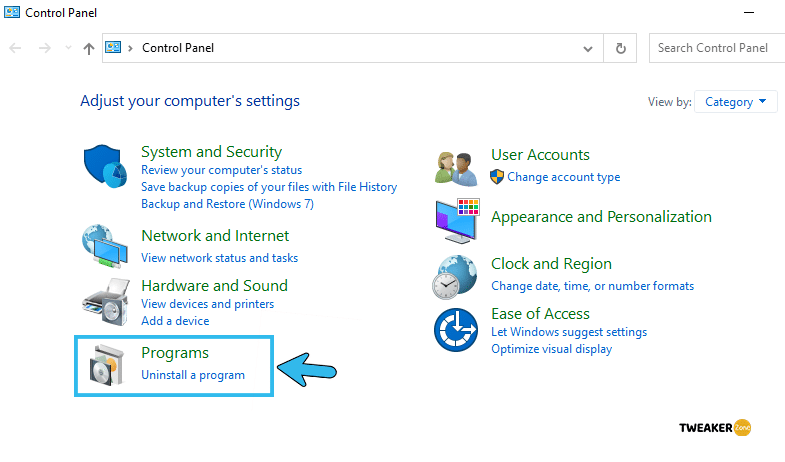Click the address bar path chevron
The image size is (785, 462).
point(130,48)
